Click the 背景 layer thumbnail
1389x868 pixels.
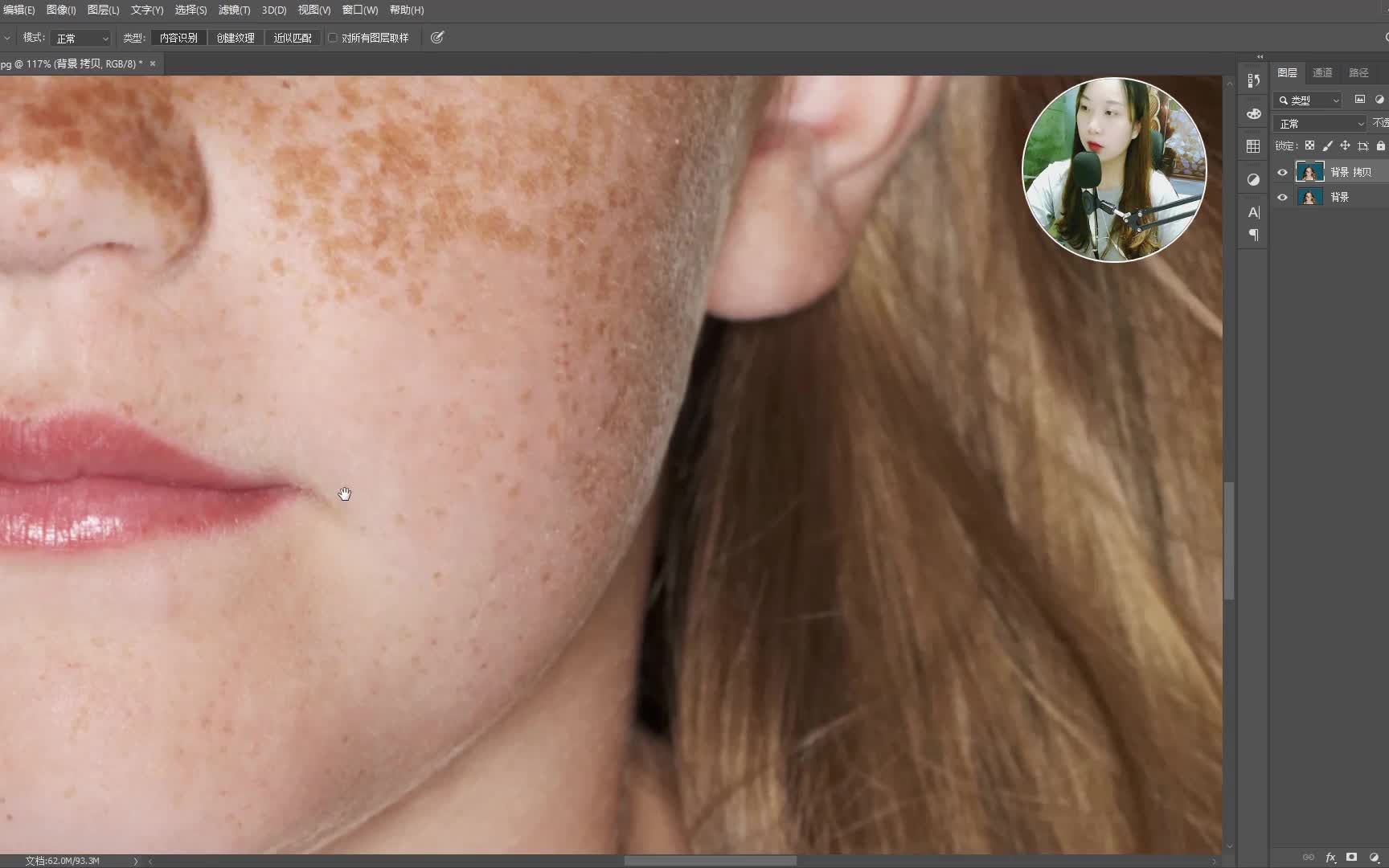(x=1310, y=197)
